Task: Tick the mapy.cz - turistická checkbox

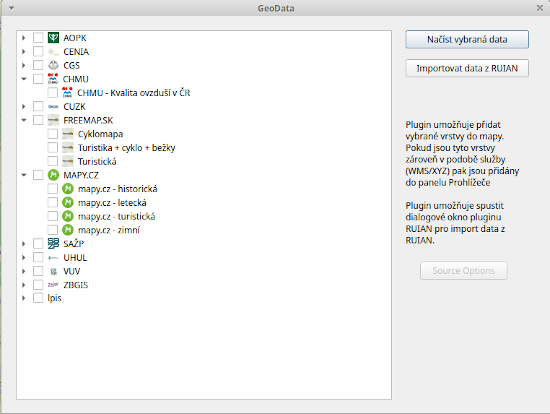Action: [53, 216]
